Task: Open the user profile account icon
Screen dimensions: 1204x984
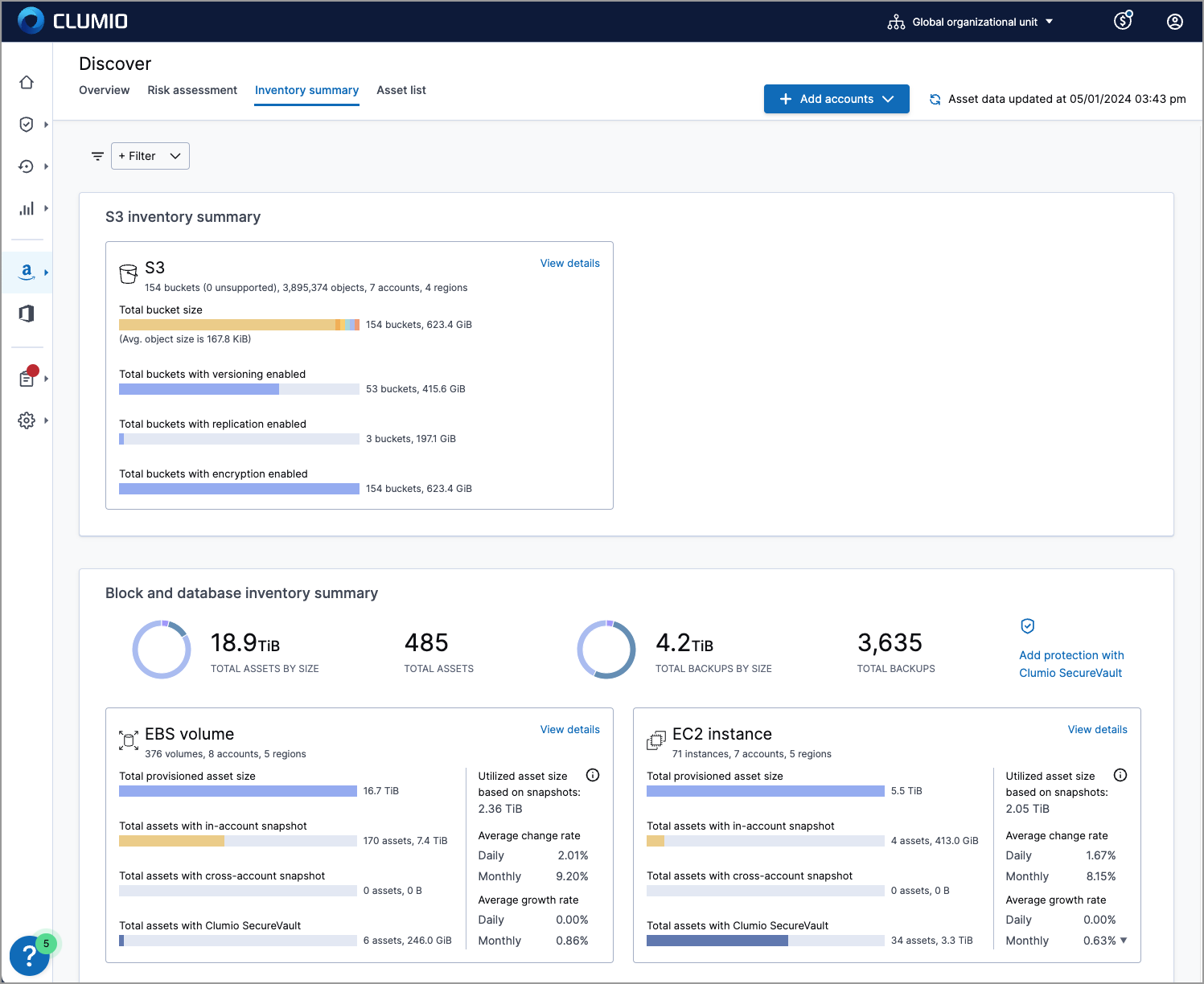Action: click(x=1174, y=21)
